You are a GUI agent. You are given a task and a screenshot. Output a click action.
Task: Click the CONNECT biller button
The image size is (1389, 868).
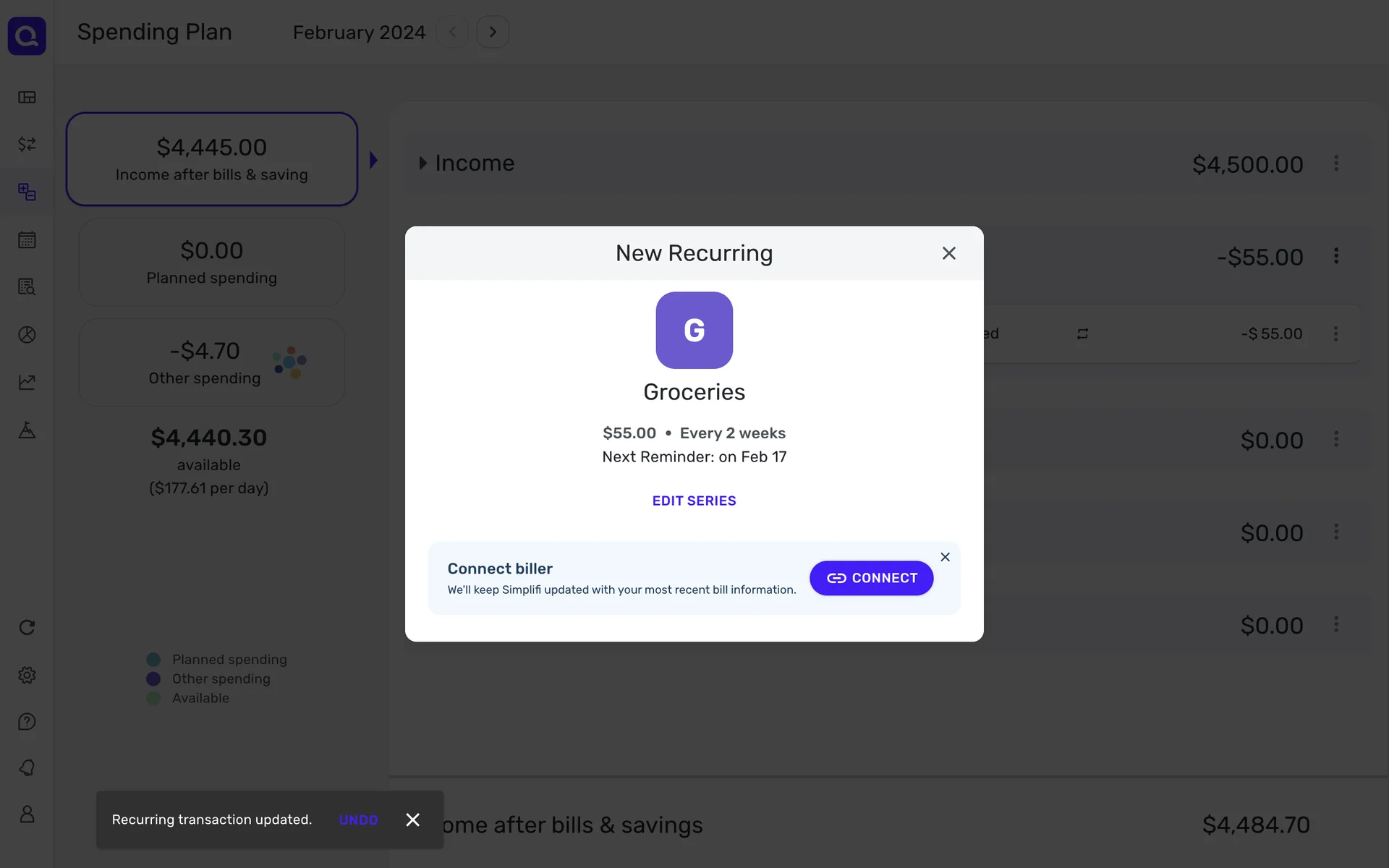[x=871, y=578]
